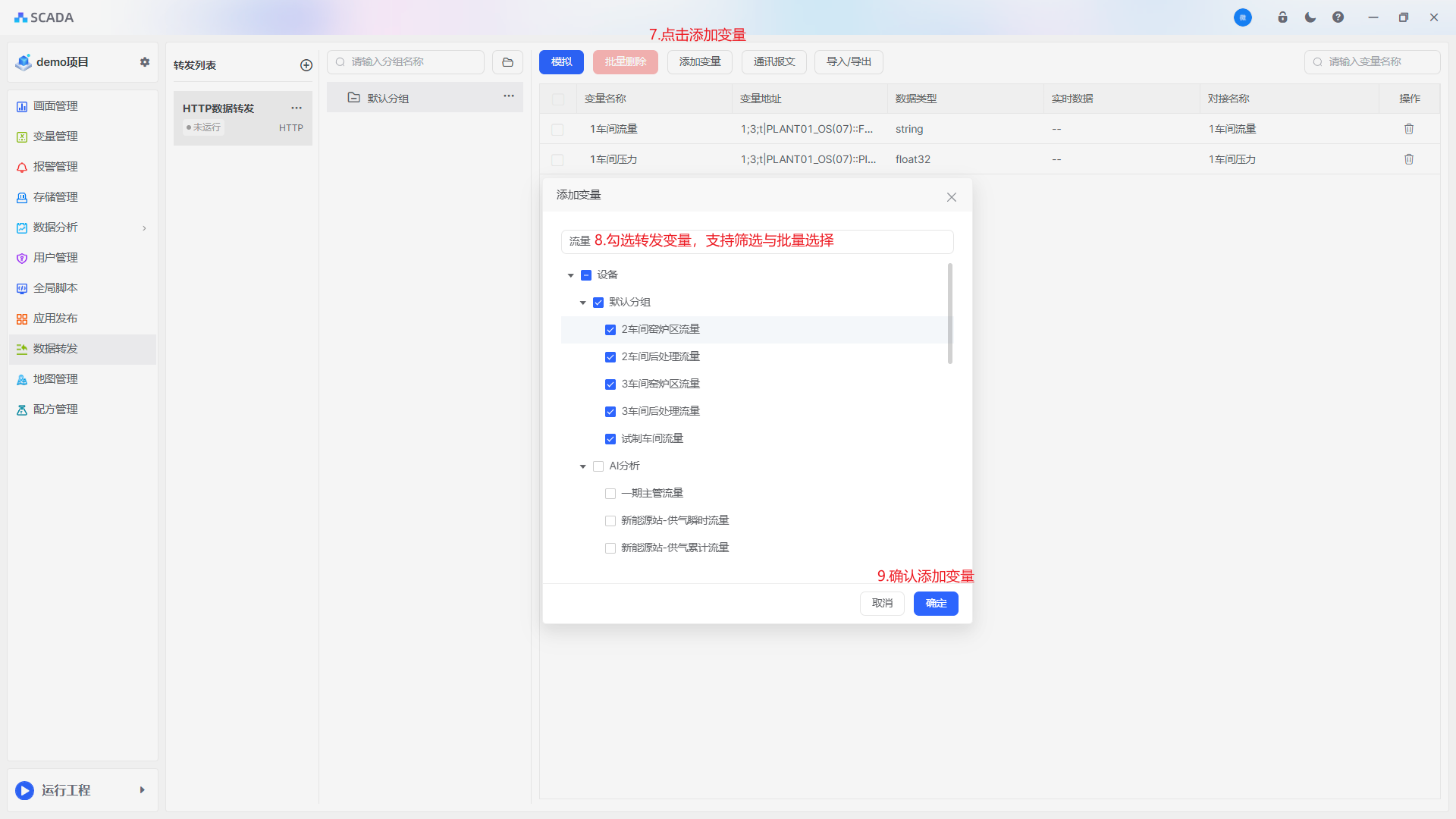1456x819 pixels.
Task: Delete the 1车间流量 variable row
Action: click(x=1408, y=129)
